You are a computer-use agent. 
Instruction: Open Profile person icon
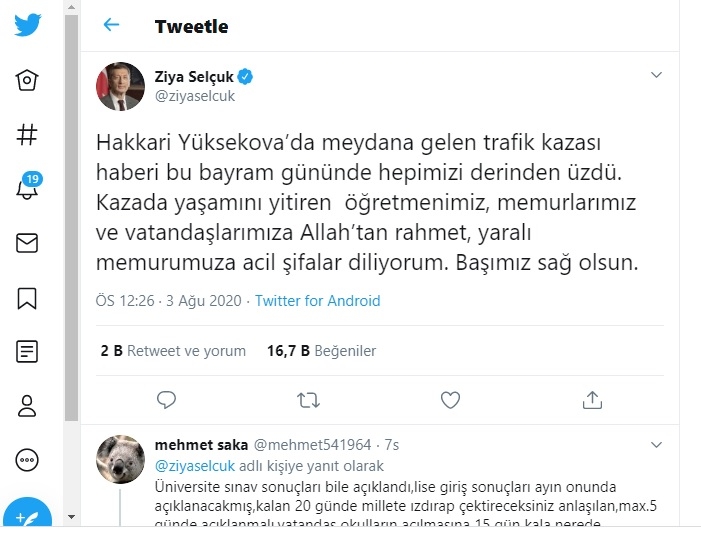click(x=27, y=405)
